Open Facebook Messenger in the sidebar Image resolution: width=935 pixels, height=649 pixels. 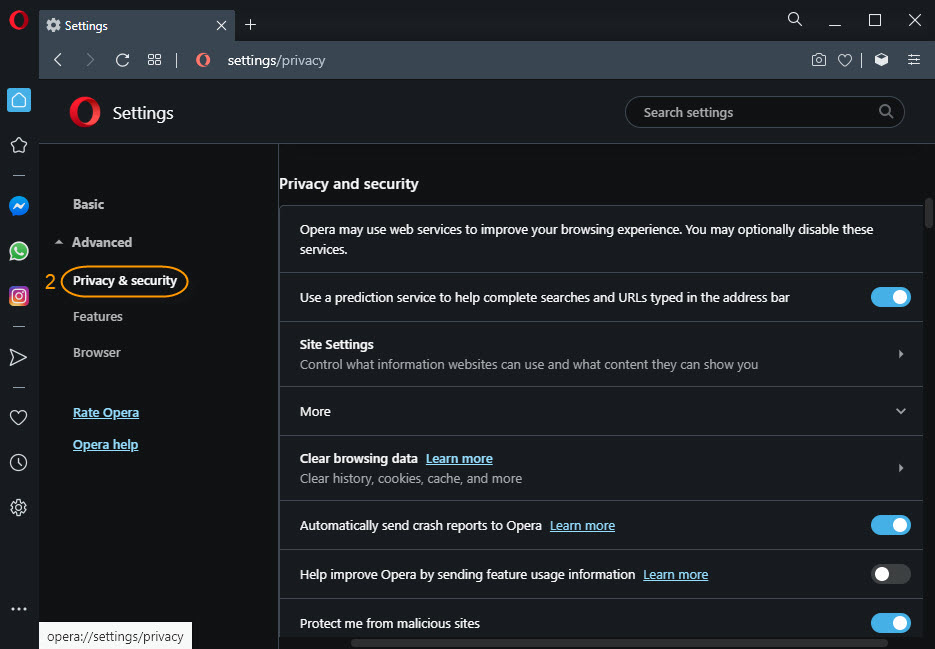18,206
